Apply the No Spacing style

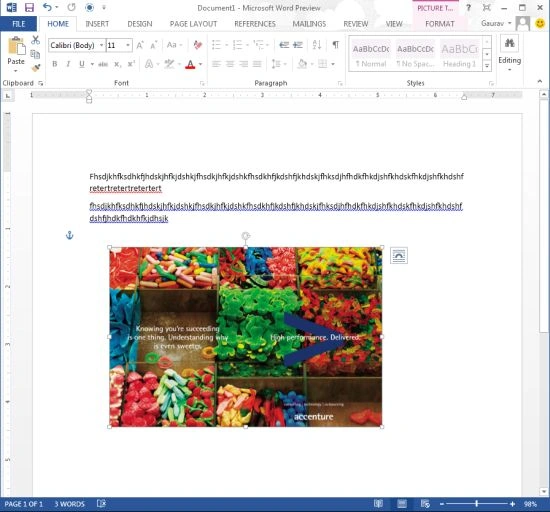(415, 55)
